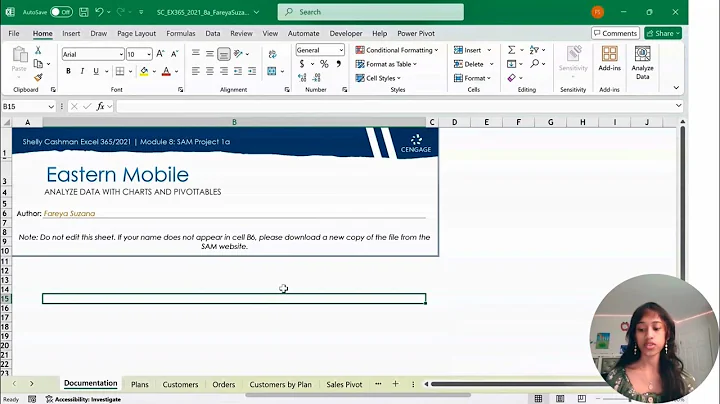This screenshot has height=404, width=720.
Task: Expand Cell Styles menu
Action: pos(378,78)
